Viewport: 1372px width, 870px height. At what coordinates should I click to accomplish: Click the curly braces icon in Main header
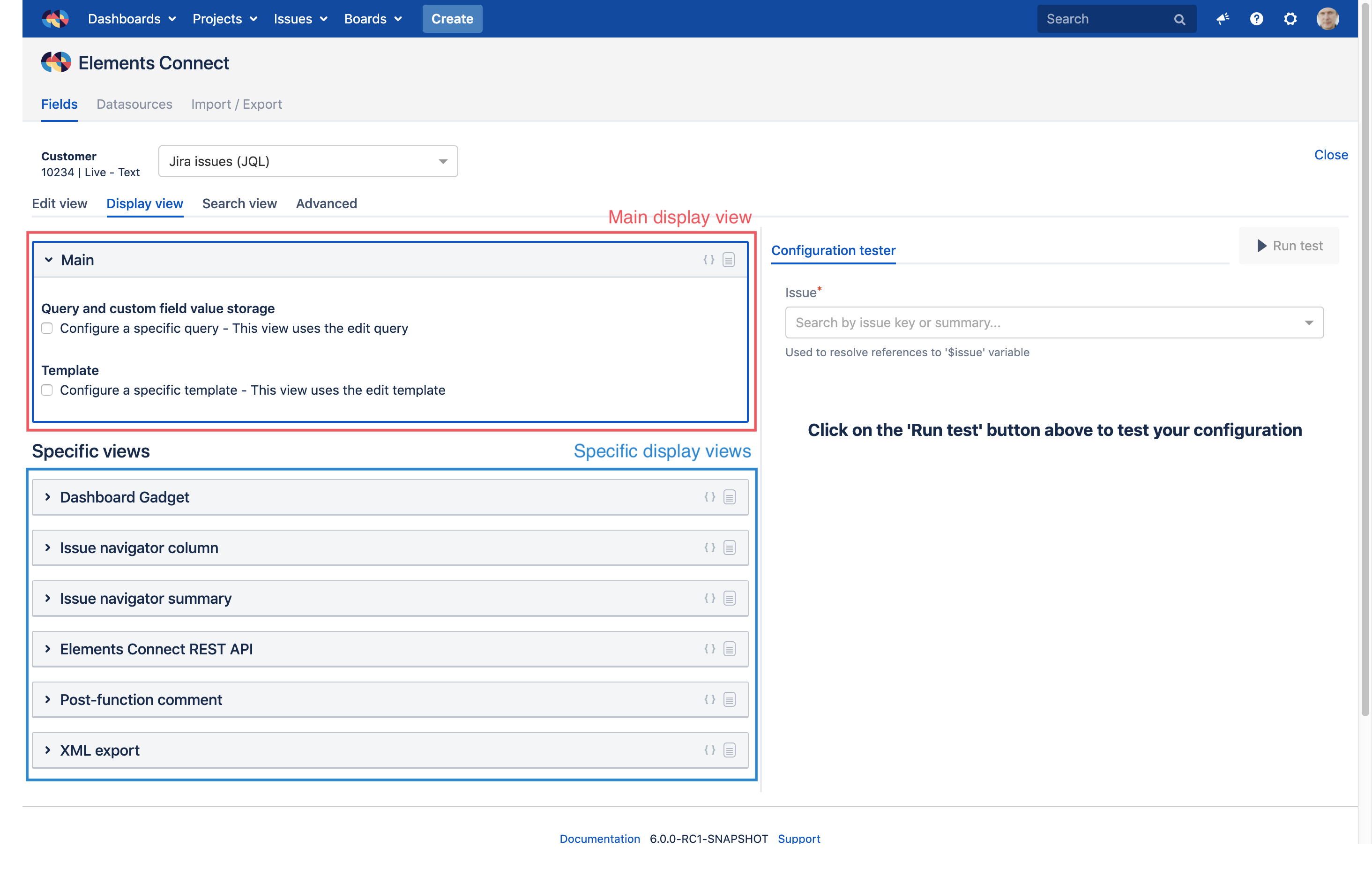coord(708,260)
